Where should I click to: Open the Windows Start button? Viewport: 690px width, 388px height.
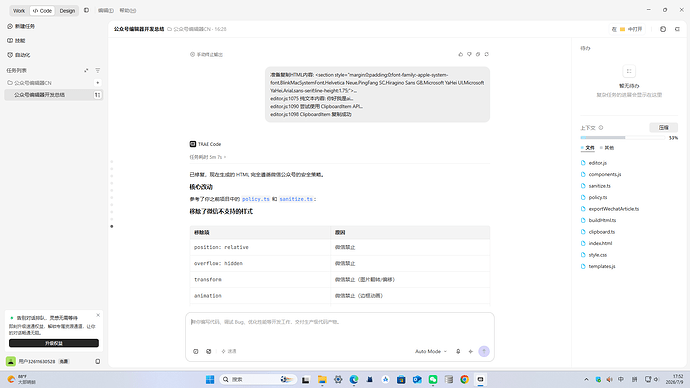point(210,379)
